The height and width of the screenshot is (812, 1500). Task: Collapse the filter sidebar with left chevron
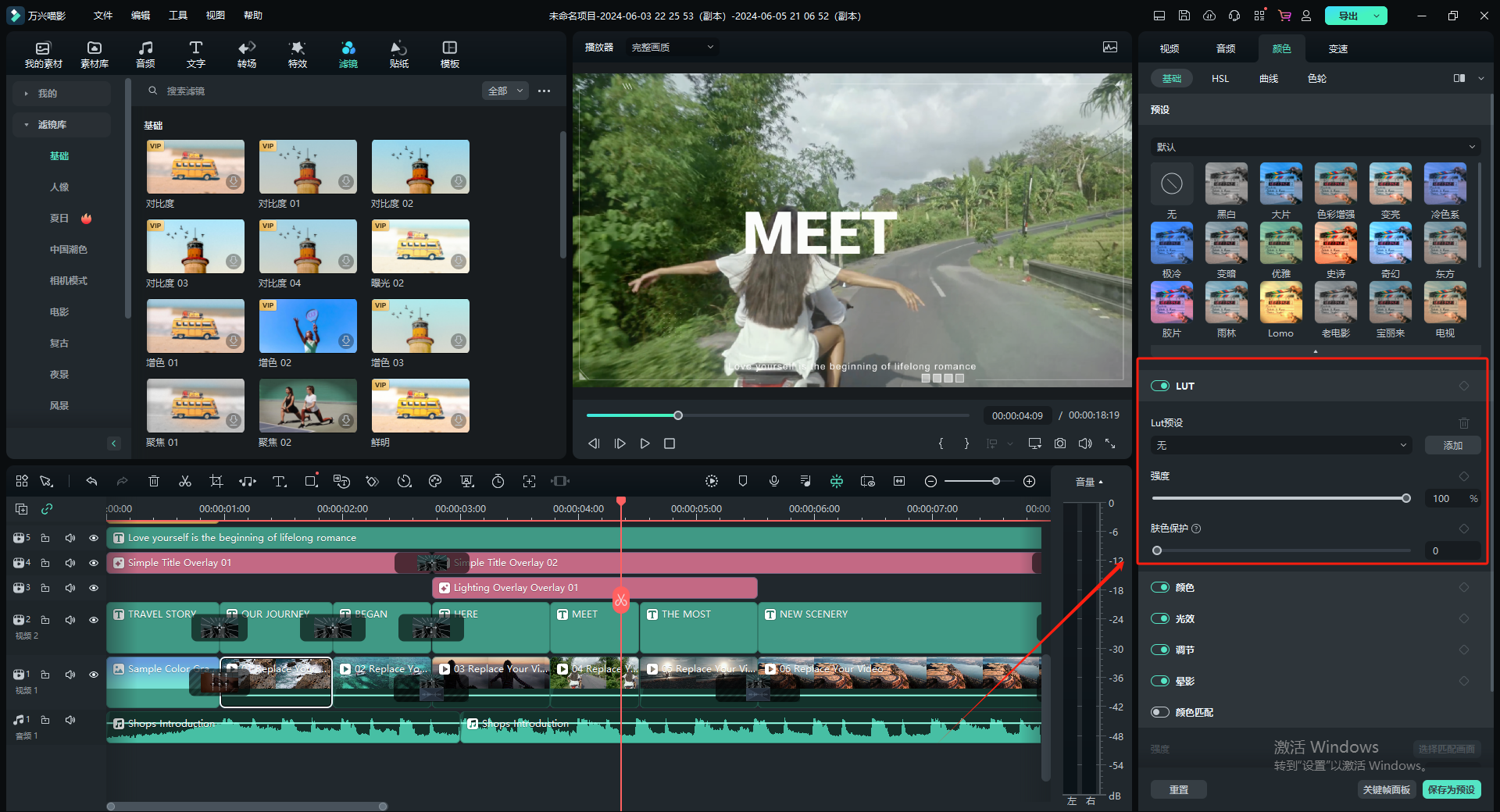114,443
